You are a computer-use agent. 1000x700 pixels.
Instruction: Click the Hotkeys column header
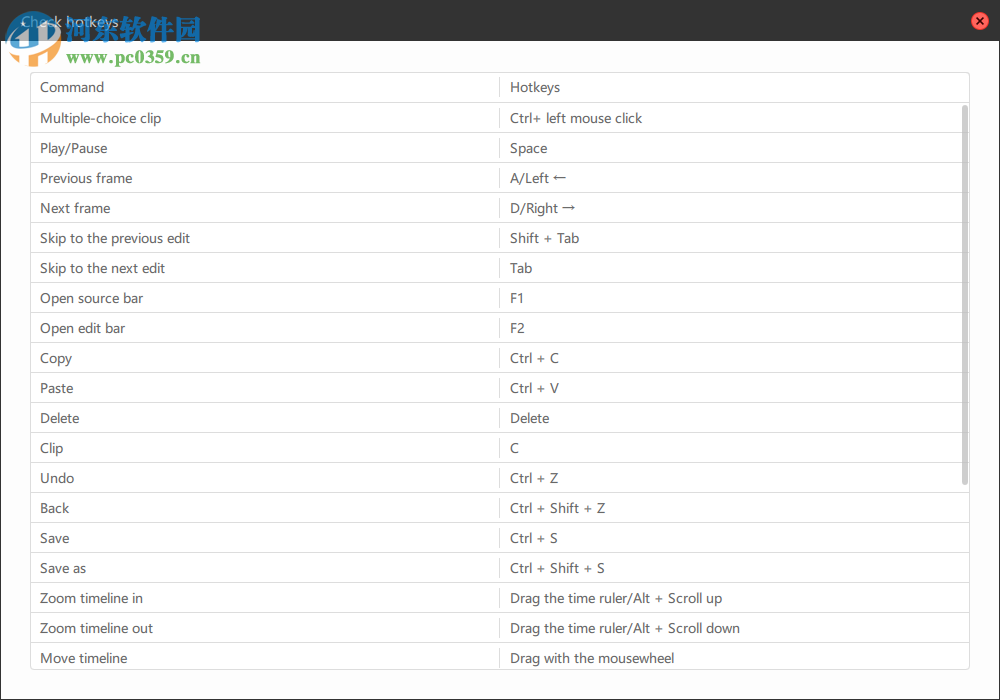[535, 88]
